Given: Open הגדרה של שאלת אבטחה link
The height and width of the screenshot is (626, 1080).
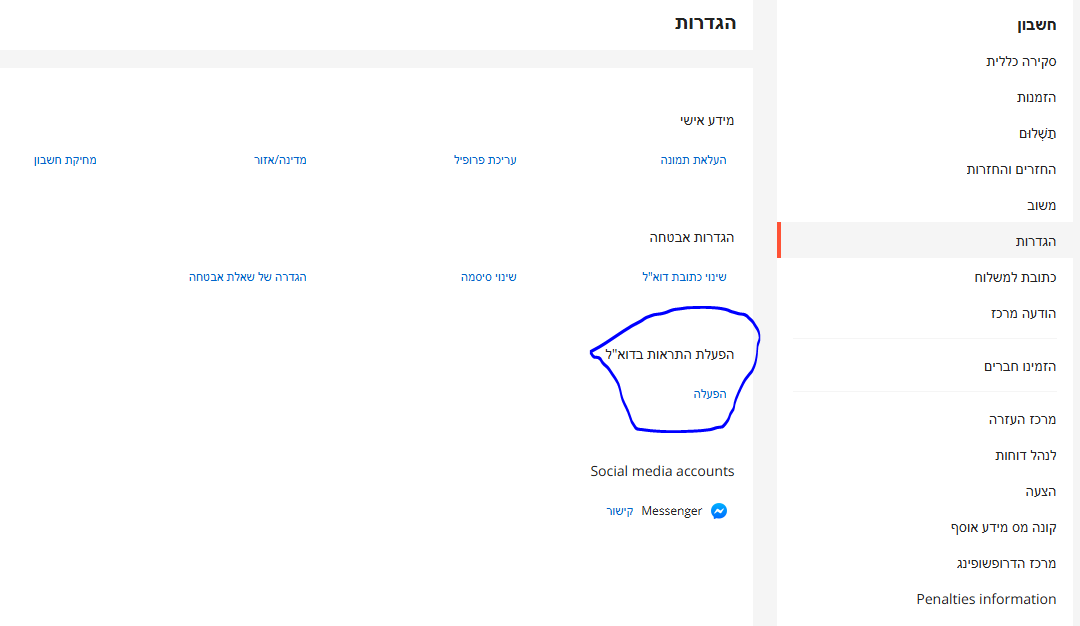Looking at the screenshot, I should [248, 277].
